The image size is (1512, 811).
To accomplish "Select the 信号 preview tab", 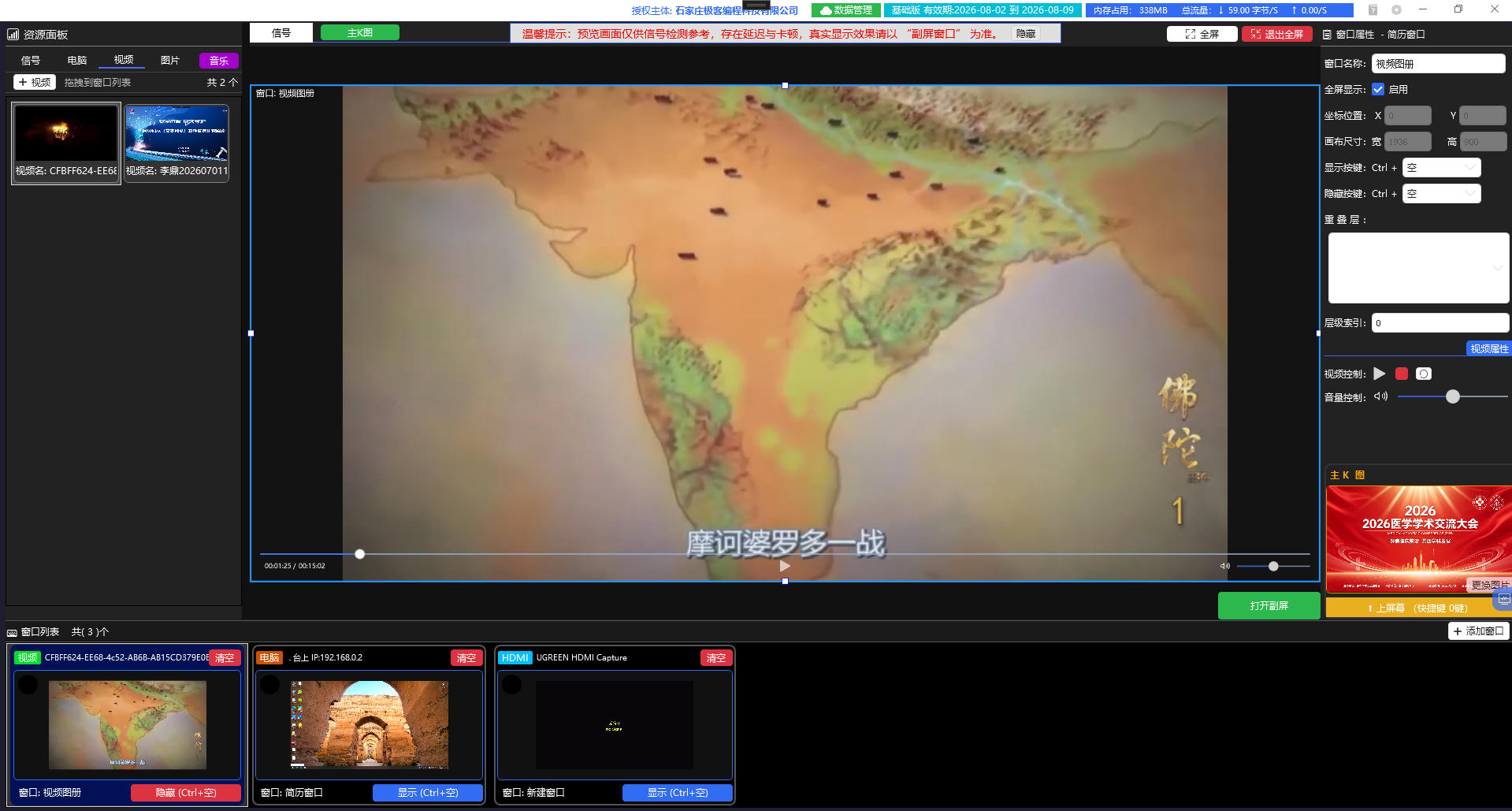I will click(x=281, y=32).
